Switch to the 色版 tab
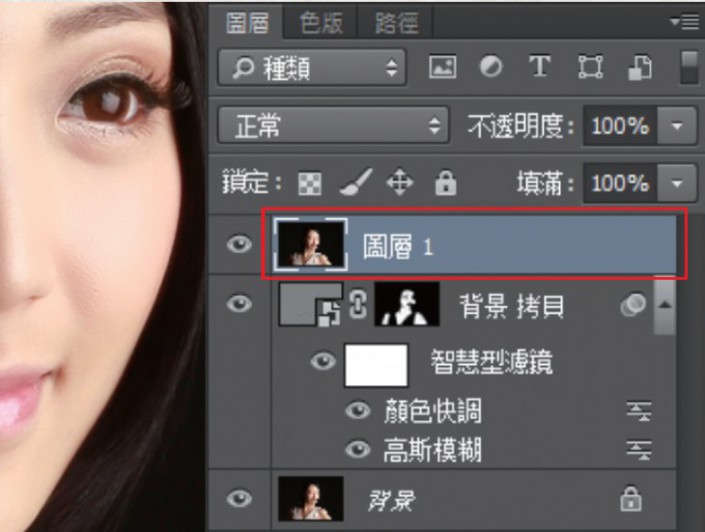The height and width of the screenshot is (532, 705). (x=321, y=22)
